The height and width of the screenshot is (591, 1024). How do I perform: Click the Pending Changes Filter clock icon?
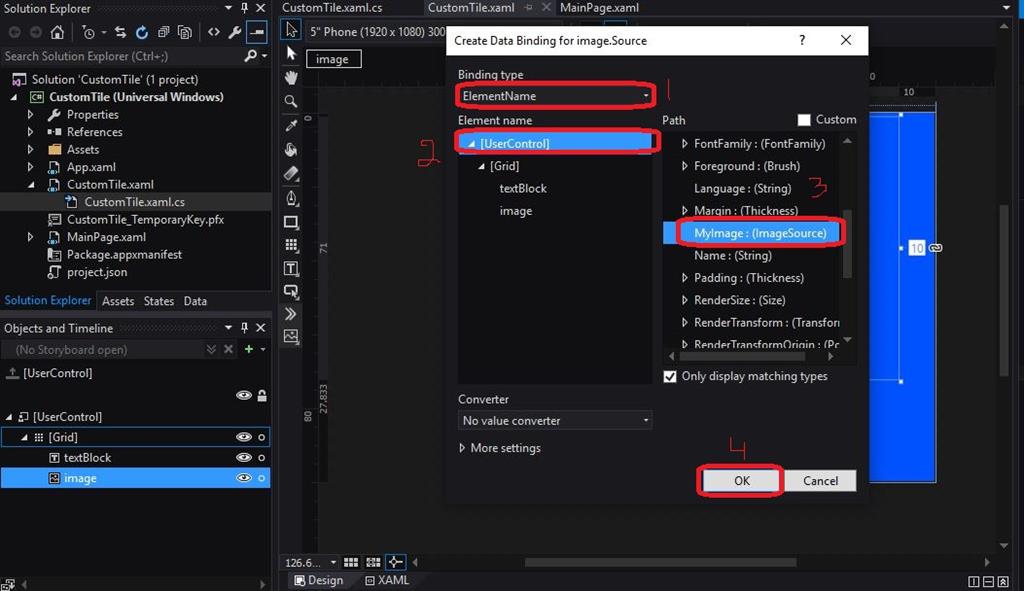[x=88, y=32]
